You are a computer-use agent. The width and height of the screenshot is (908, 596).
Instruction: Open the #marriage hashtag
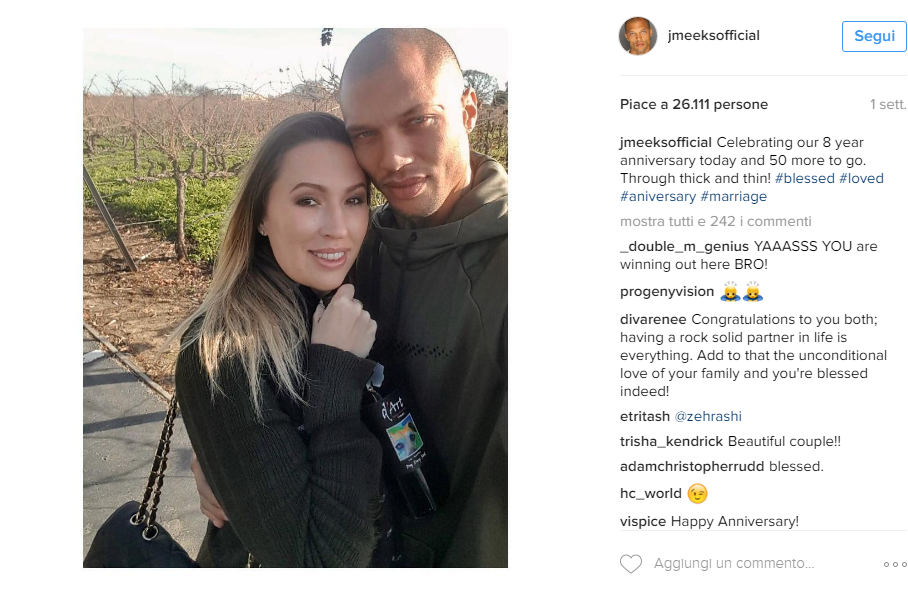(734, 196)
